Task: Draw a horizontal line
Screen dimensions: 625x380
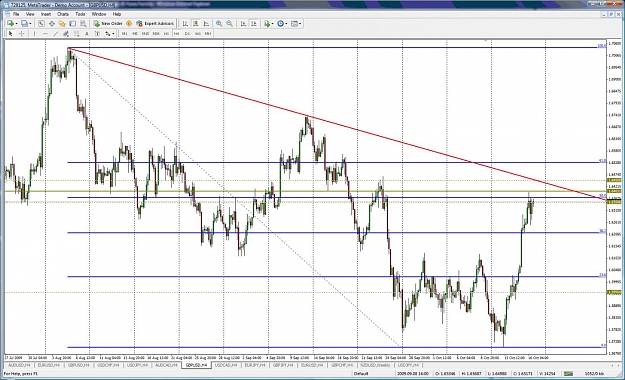Action: 45,33
